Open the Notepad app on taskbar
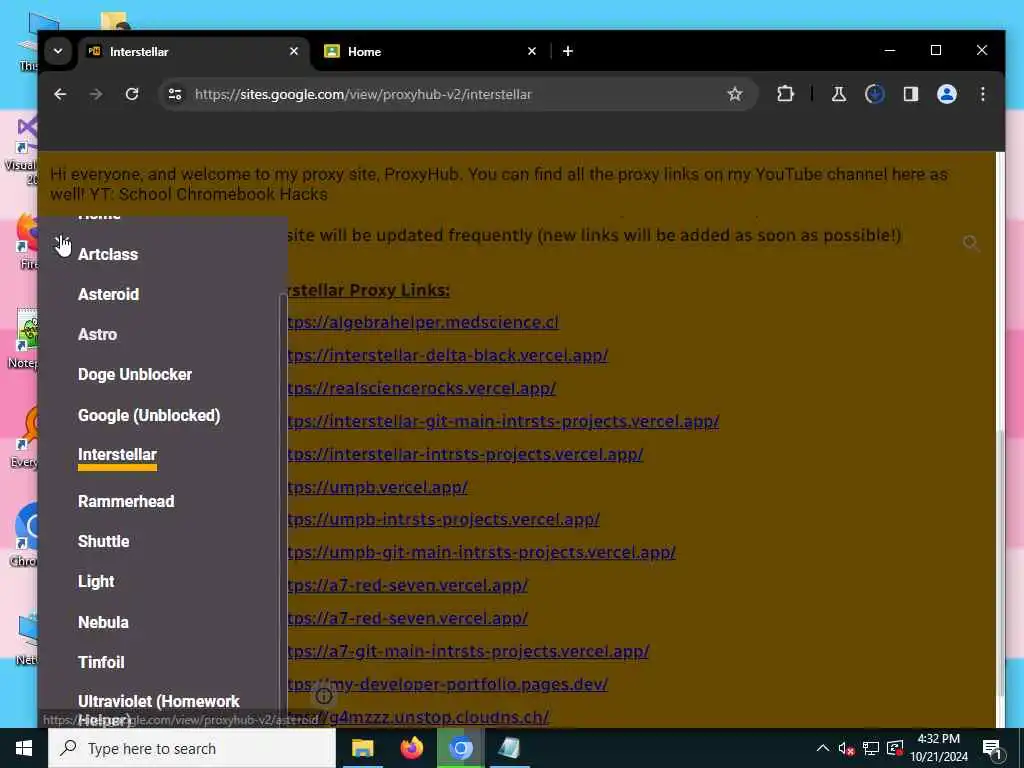 [x=509, y=748]
